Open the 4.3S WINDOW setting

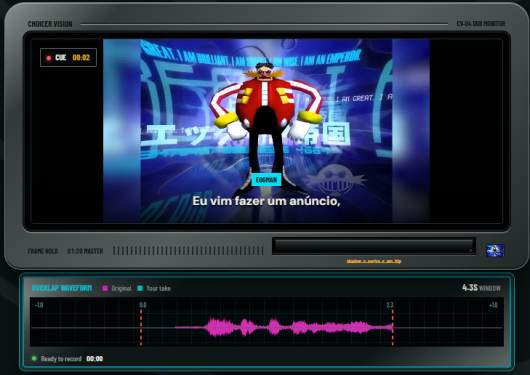(481, 288)
